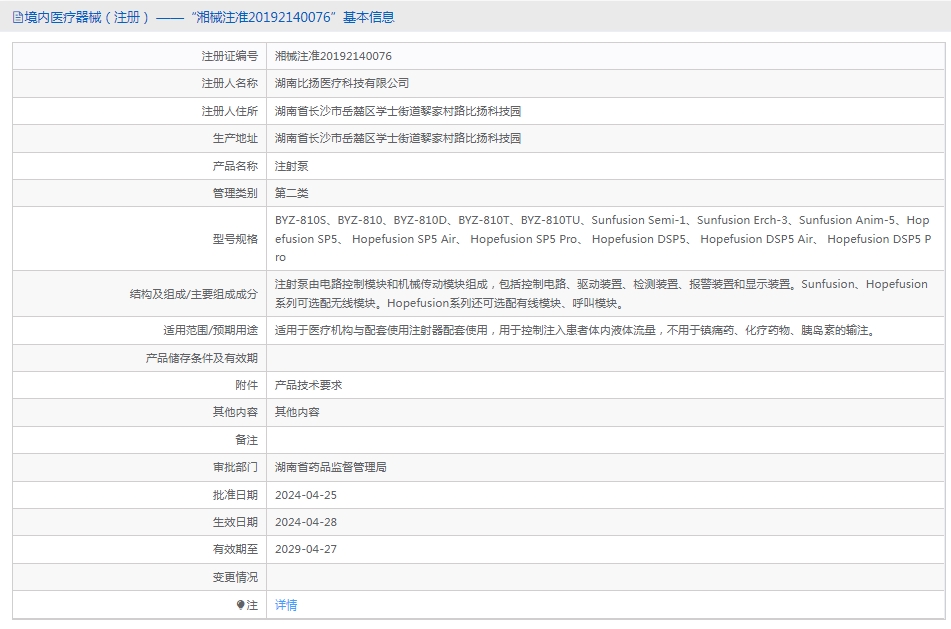Select approving authority 湖南省药品监督管理局
Viewport: 951px width, 629px height.
[331, 467]
